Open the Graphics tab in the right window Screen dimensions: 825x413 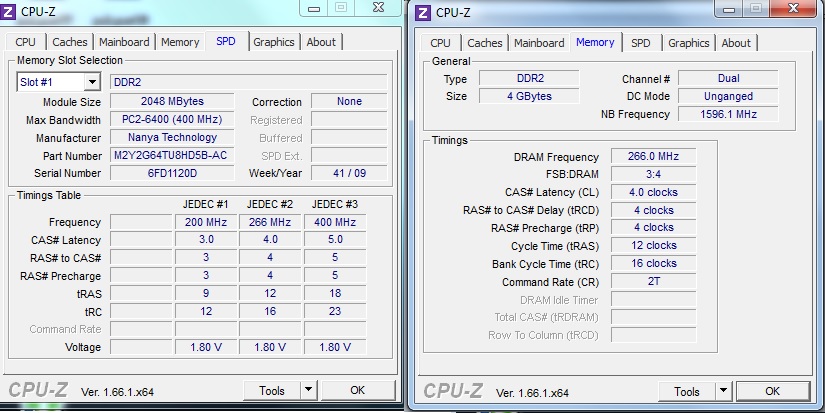pos(689,43)
